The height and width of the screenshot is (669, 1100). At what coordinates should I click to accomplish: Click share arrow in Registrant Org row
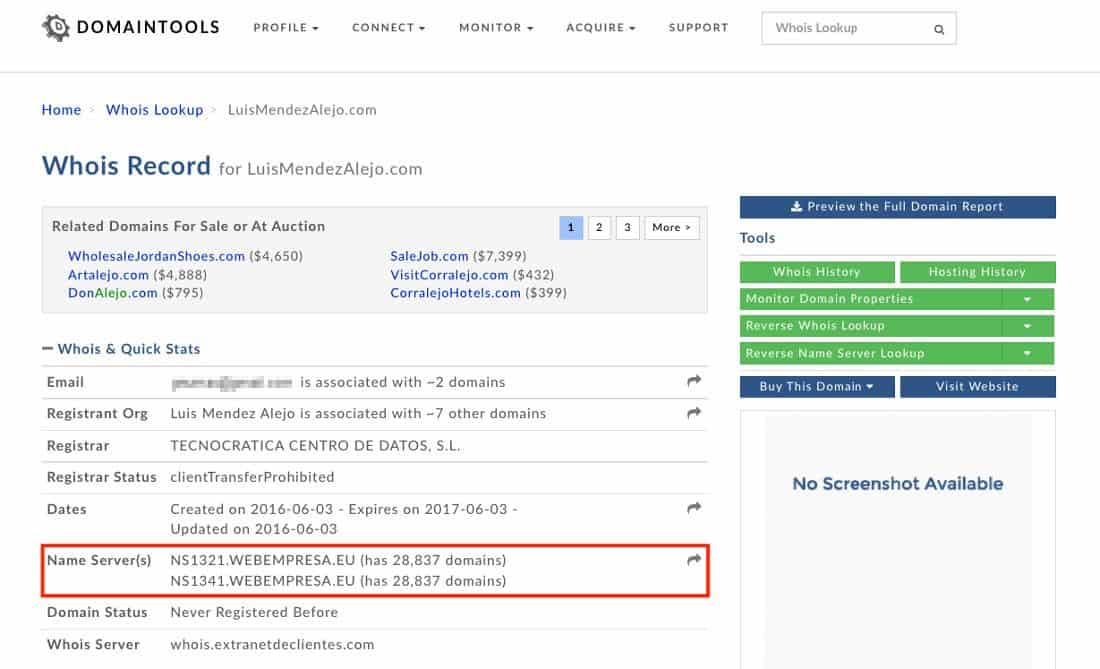pyautogui.click(x=694, y=413)
